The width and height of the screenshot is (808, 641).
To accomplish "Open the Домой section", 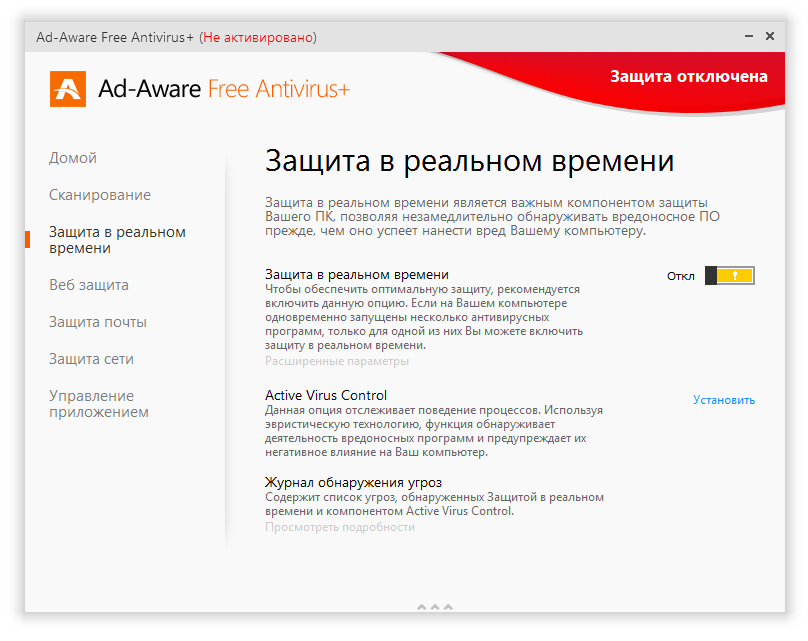I will (73, 158).
